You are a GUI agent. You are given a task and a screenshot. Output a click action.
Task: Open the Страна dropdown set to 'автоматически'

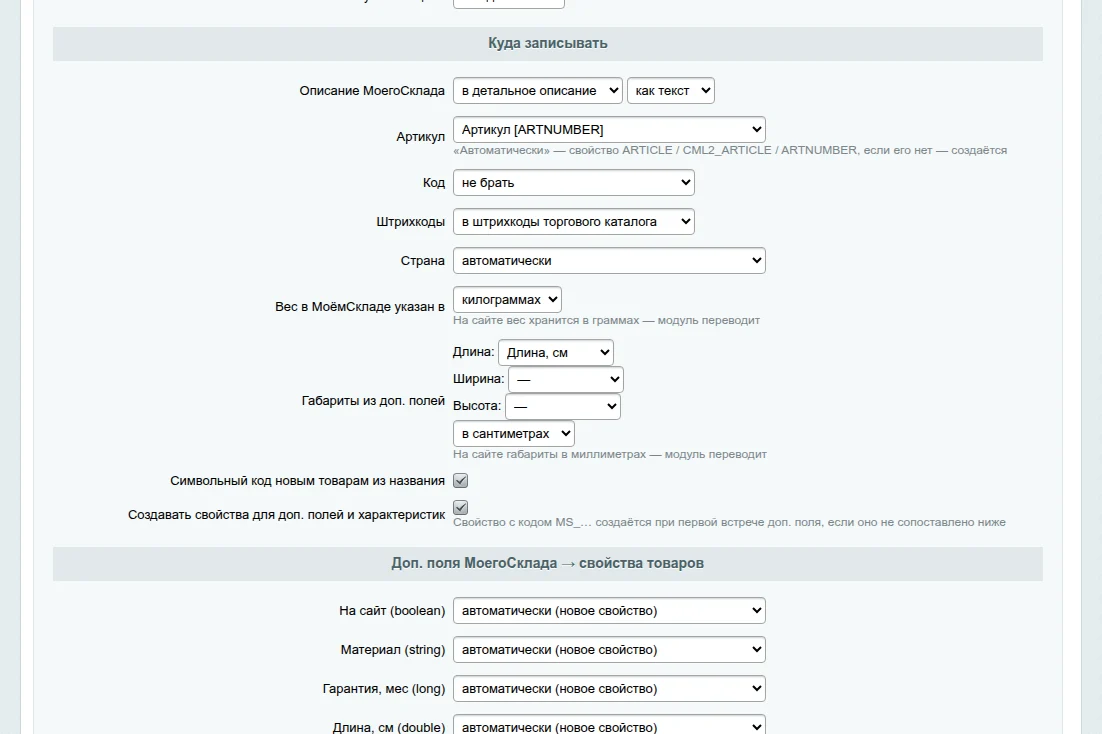click(x=609, y=261)
